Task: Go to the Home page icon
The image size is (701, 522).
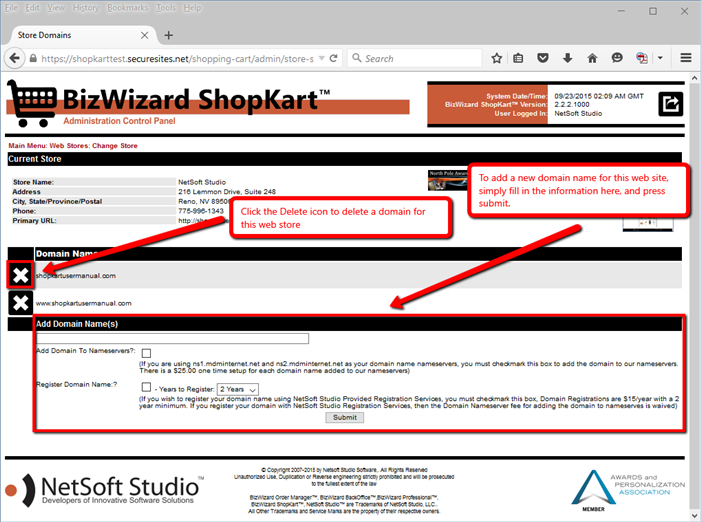Action: 592,58
